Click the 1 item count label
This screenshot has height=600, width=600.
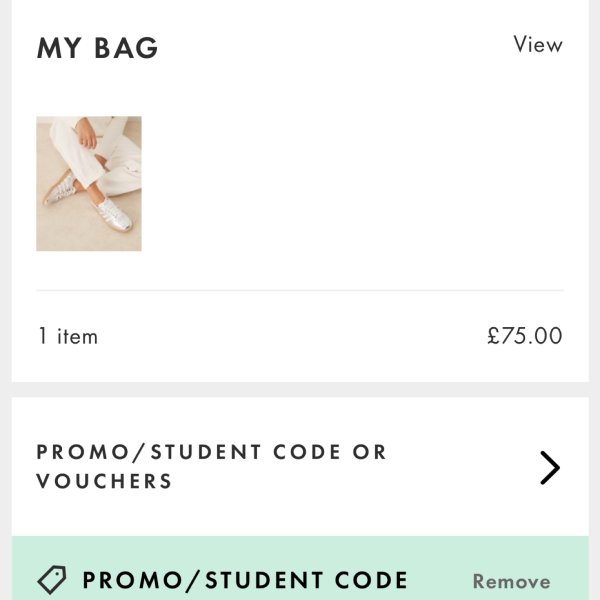click(x=68, y=337)
